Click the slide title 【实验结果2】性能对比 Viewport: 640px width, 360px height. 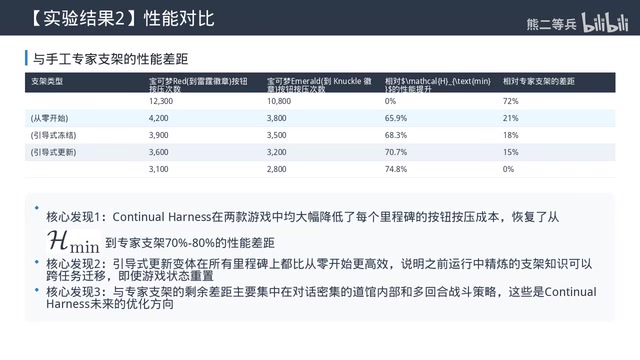[x=122, y=18]
